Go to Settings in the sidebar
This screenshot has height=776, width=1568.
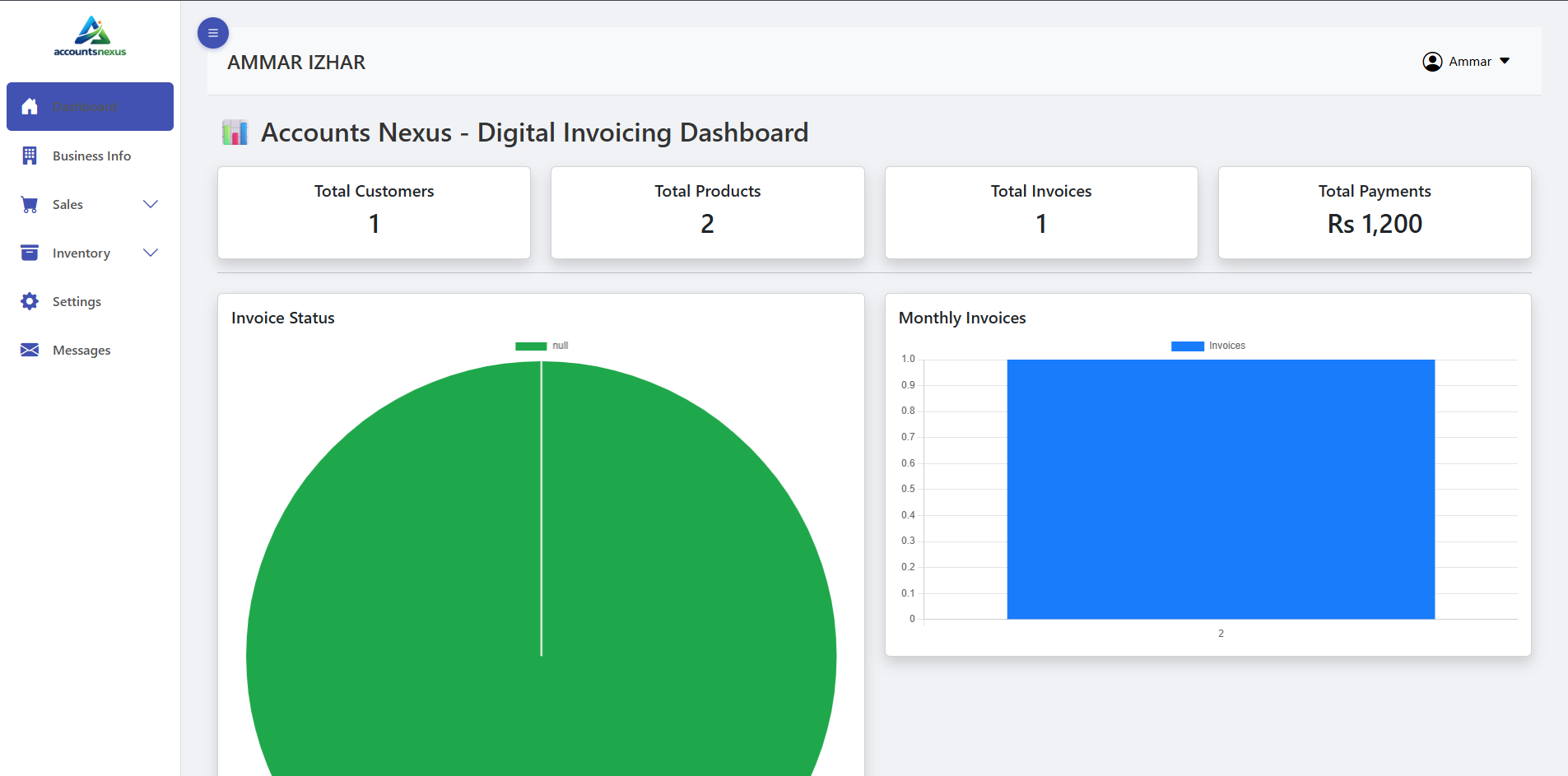coord(90,301)
